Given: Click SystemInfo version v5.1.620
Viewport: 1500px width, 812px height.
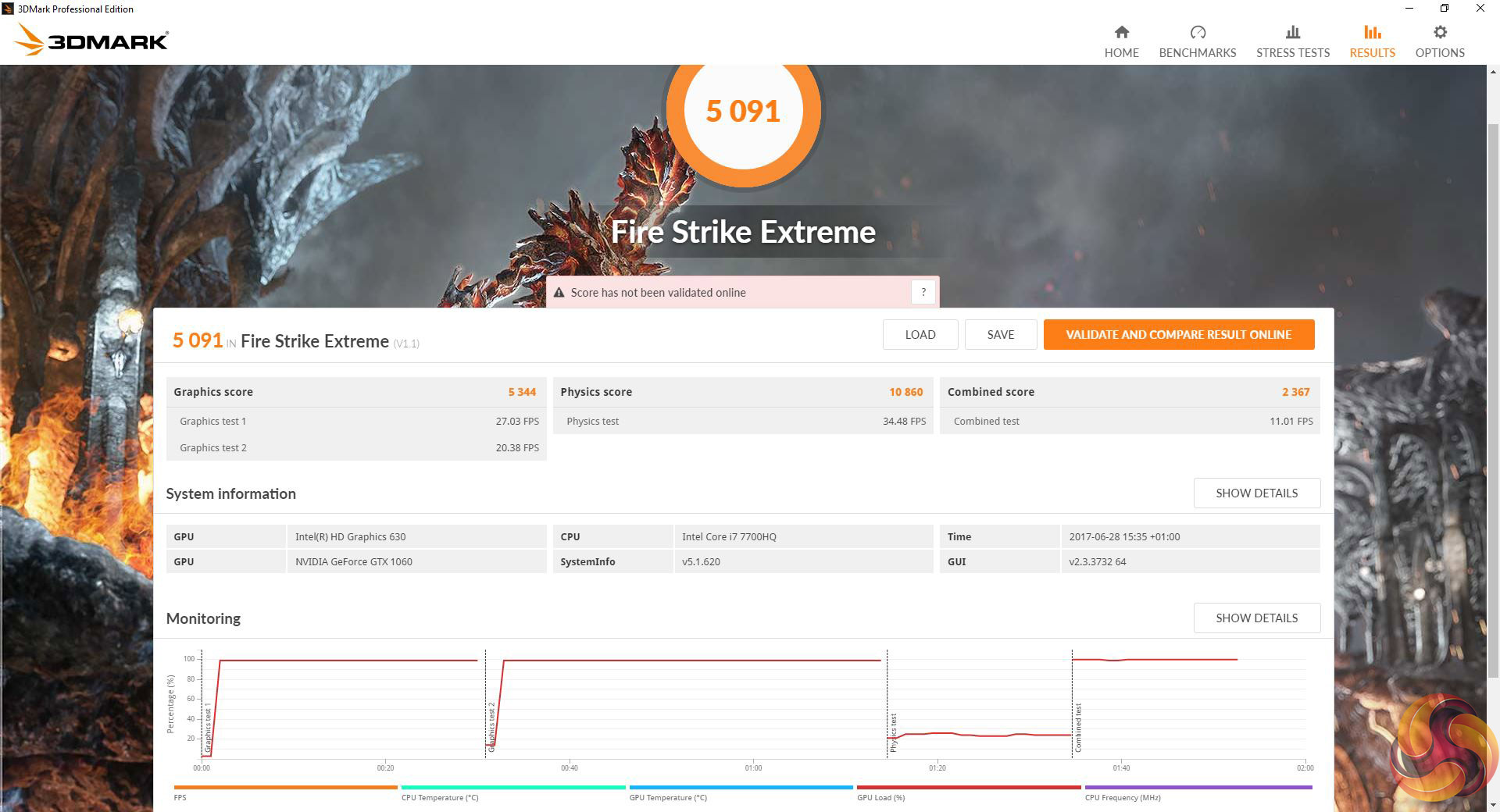Looking at the screenshot, I should (x=701, y=561).
